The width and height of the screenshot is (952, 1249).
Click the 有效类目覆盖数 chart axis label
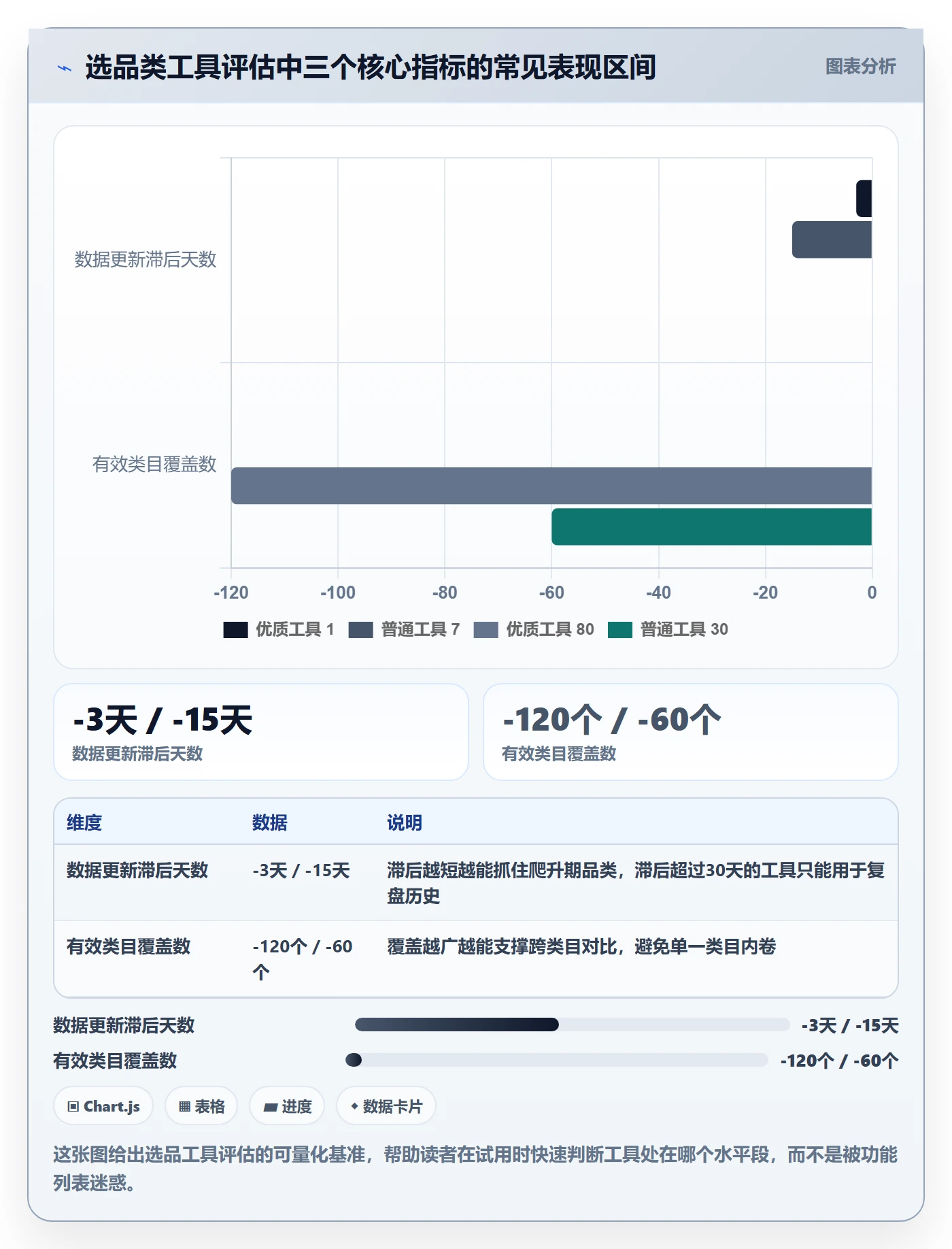point(154,464)
